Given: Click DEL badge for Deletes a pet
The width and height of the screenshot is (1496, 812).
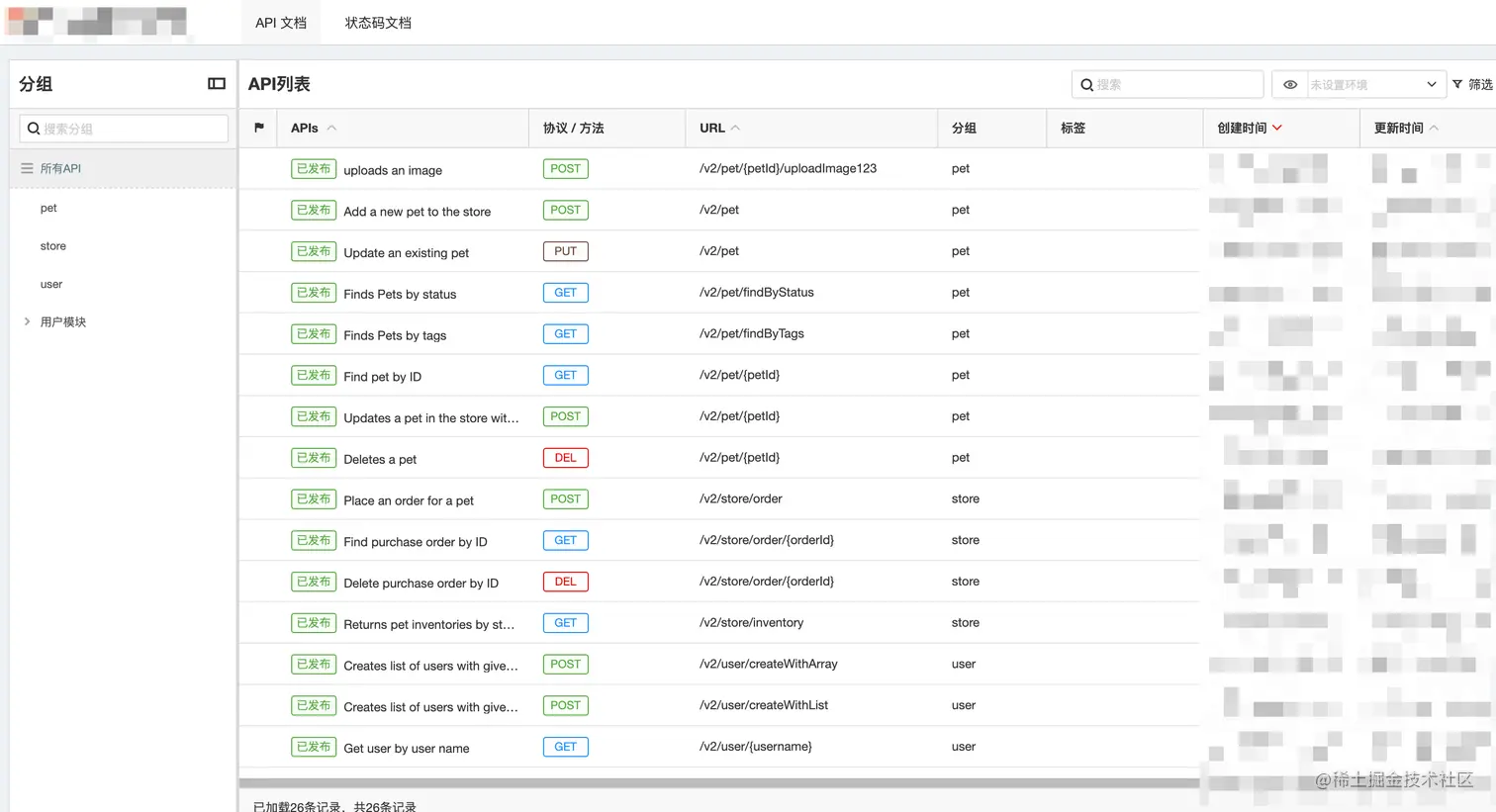Looking at the screenshot, I should coord(565,458).
